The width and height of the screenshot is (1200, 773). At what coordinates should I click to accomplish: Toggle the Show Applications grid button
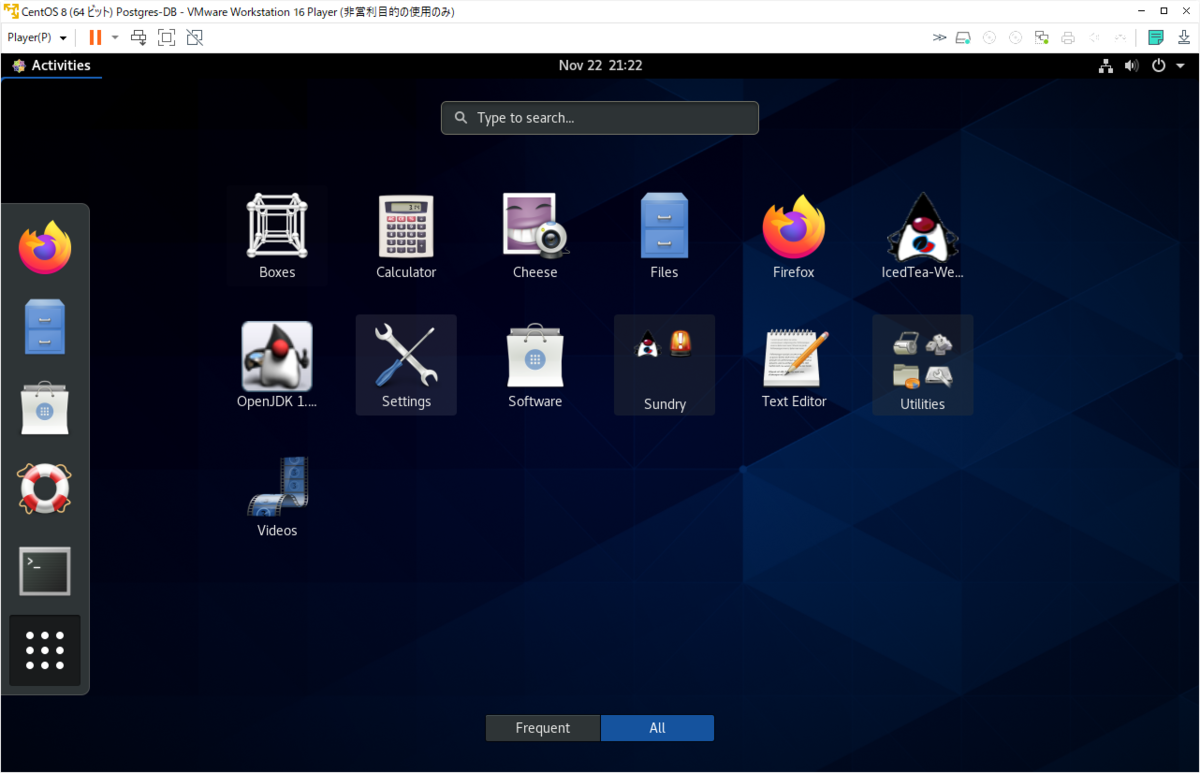point(45,650)
